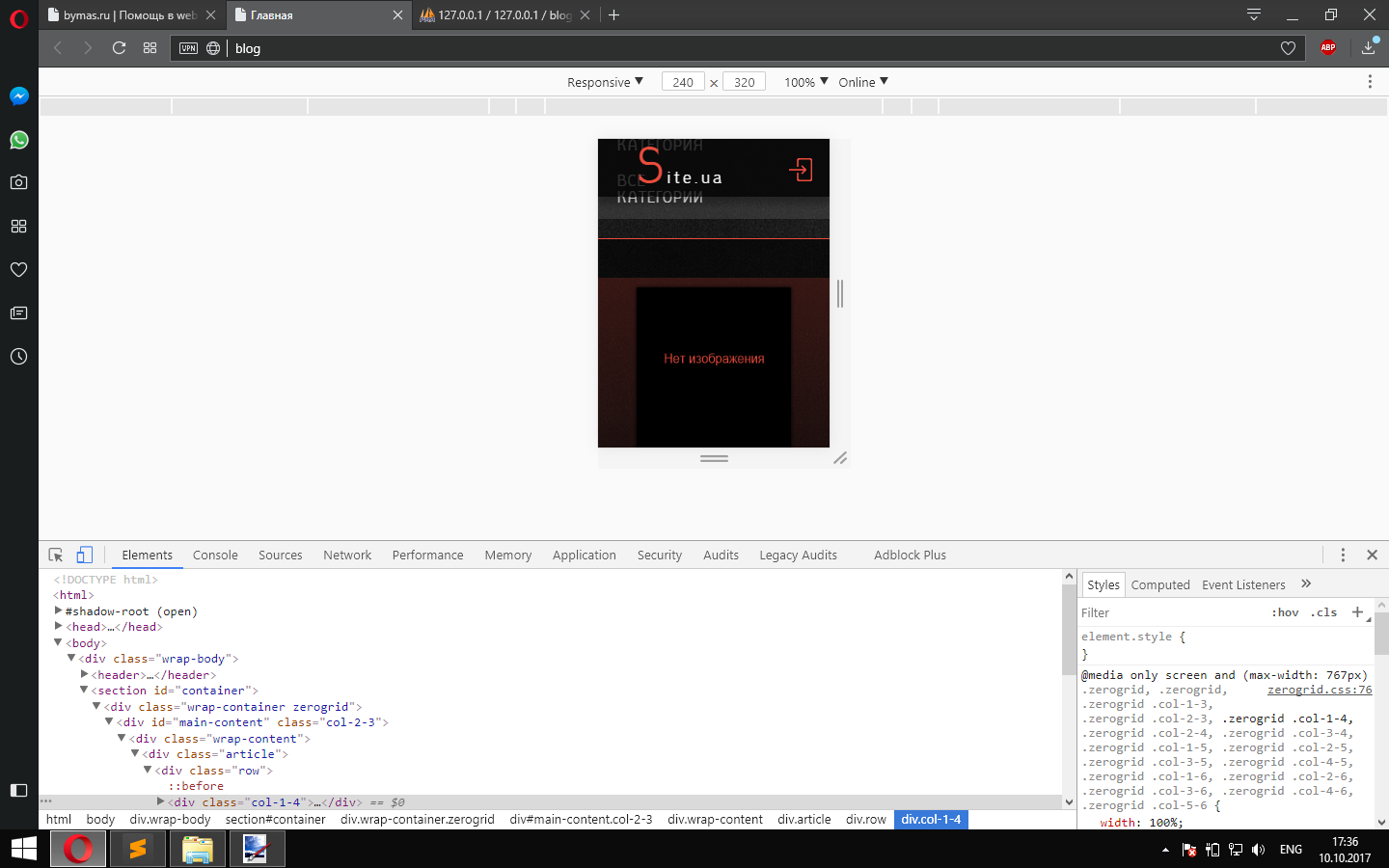The image size is (1389, 868).
Task: Click the snapshot camera icon in sidebar
Action: [x=18, y=182]
